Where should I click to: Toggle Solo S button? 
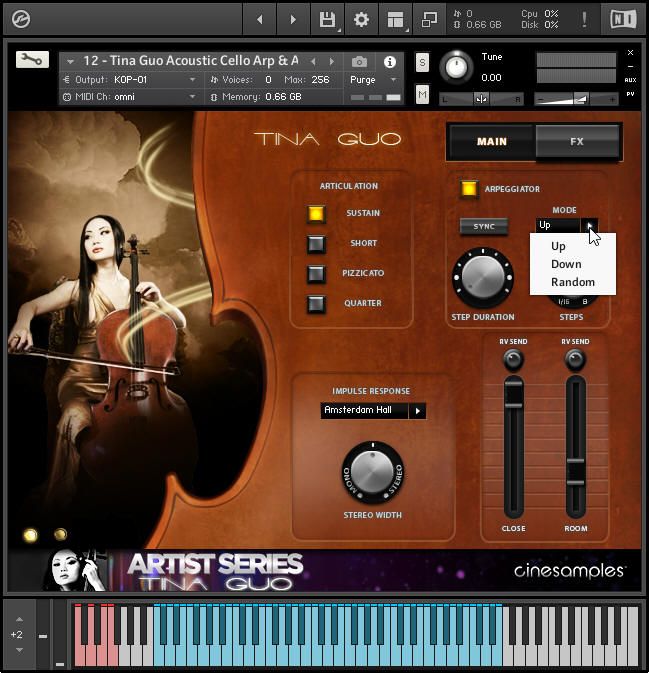(422, 63)
